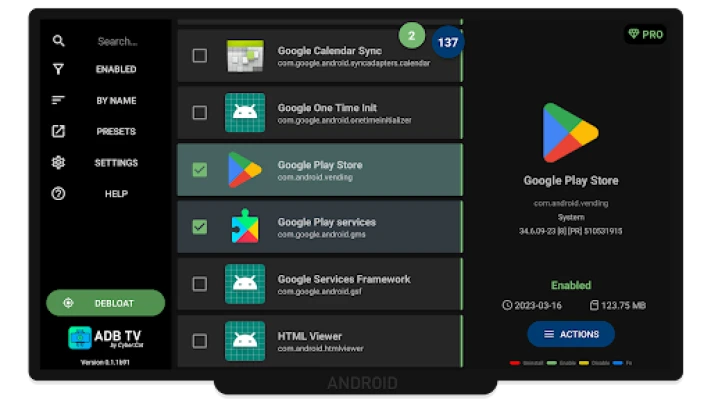
Task: Open the BY NAME sort options
Action: point(116,100)
